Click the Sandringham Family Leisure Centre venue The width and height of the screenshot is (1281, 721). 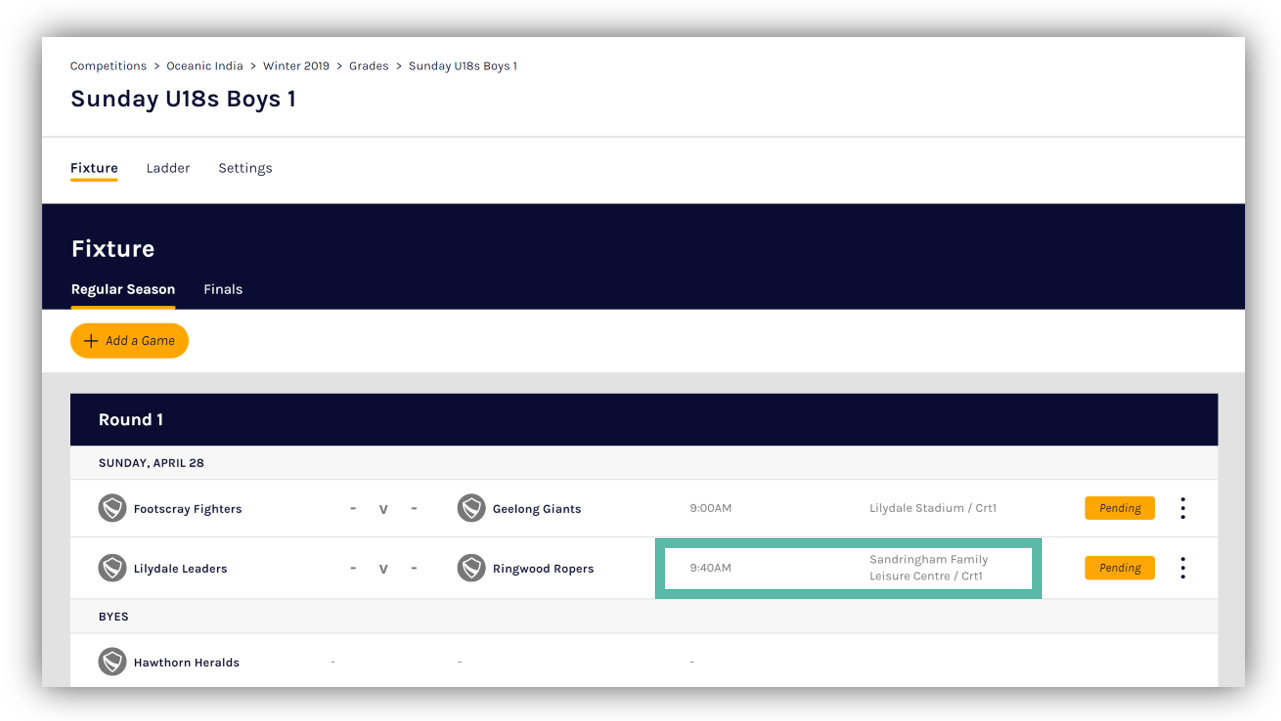(928, 568)
